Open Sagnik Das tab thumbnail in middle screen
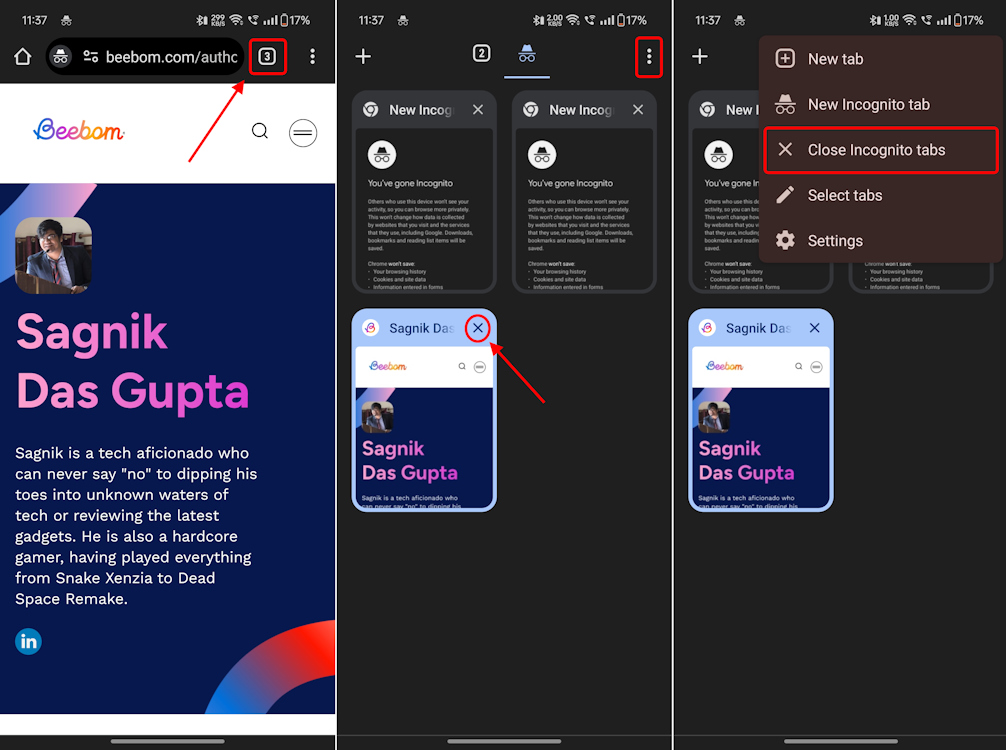The height and width of the screenshot is (750, 1006). point(424,427)
